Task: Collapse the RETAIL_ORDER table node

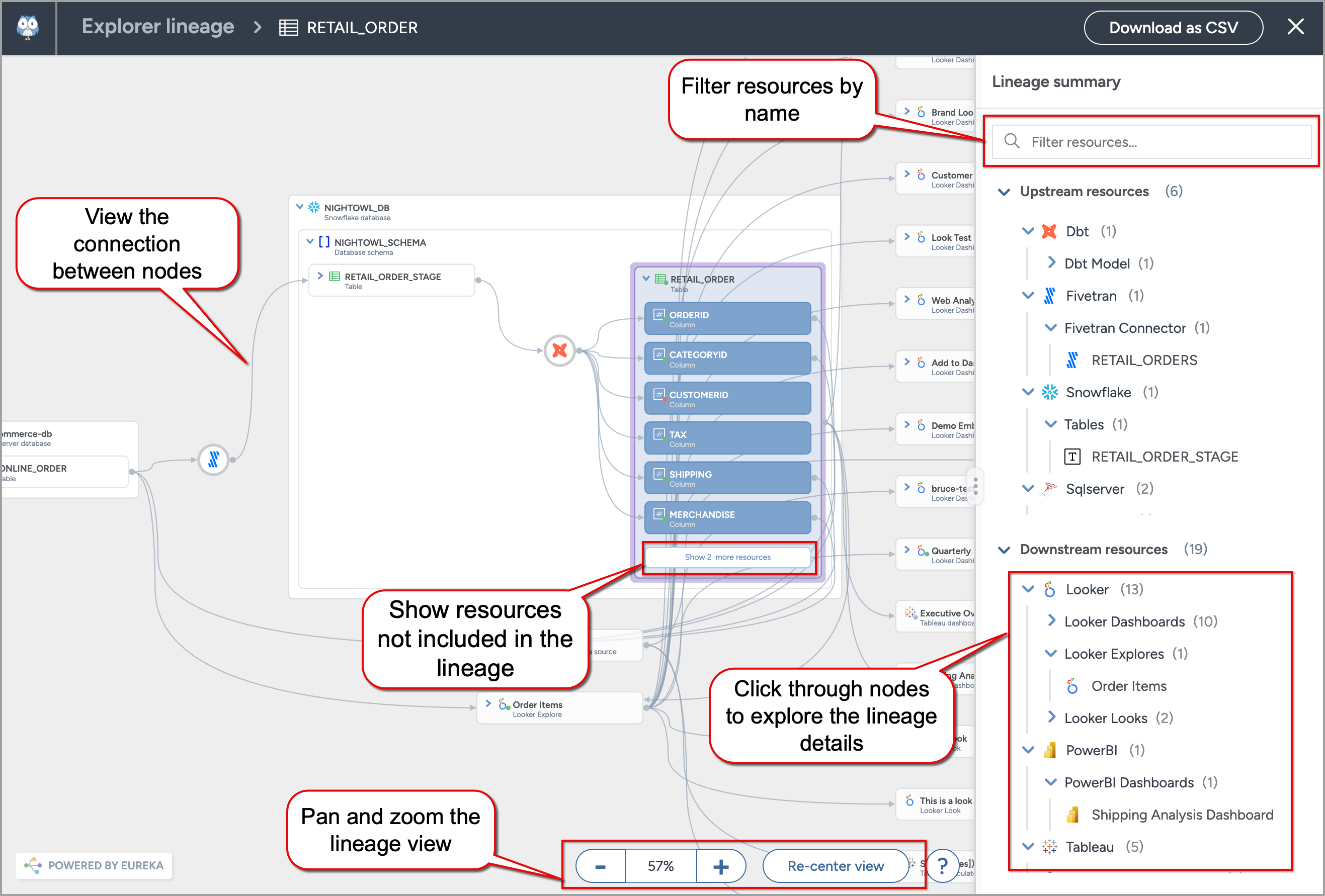Action: (646, 279)
